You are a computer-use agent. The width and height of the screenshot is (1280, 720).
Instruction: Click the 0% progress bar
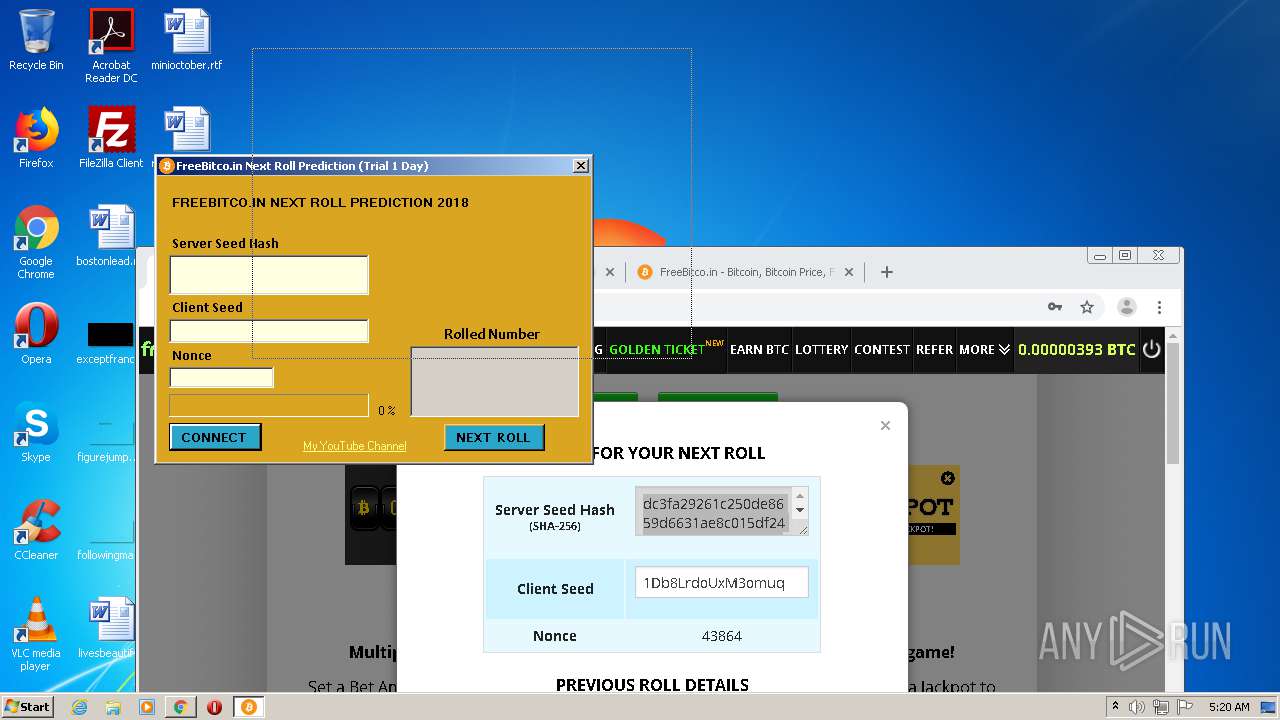tap(269, 405)
